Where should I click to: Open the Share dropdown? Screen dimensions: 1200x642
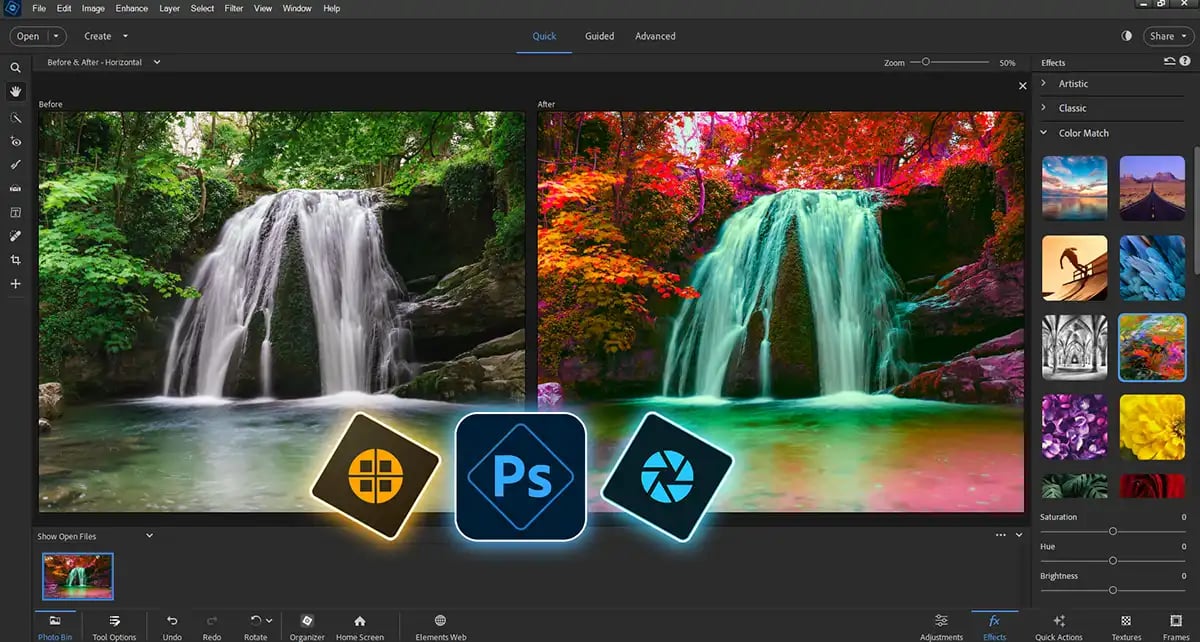click(x=1167, y=36)
